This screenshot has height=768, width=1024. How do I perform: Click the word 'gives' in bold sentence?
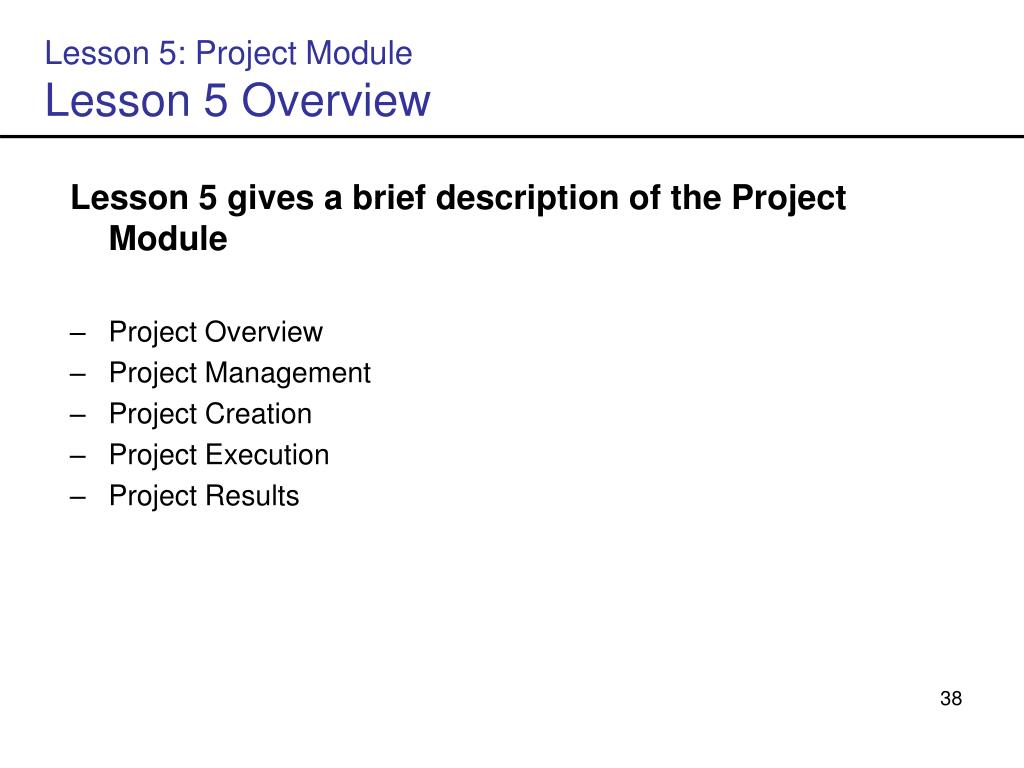point(270,199)
